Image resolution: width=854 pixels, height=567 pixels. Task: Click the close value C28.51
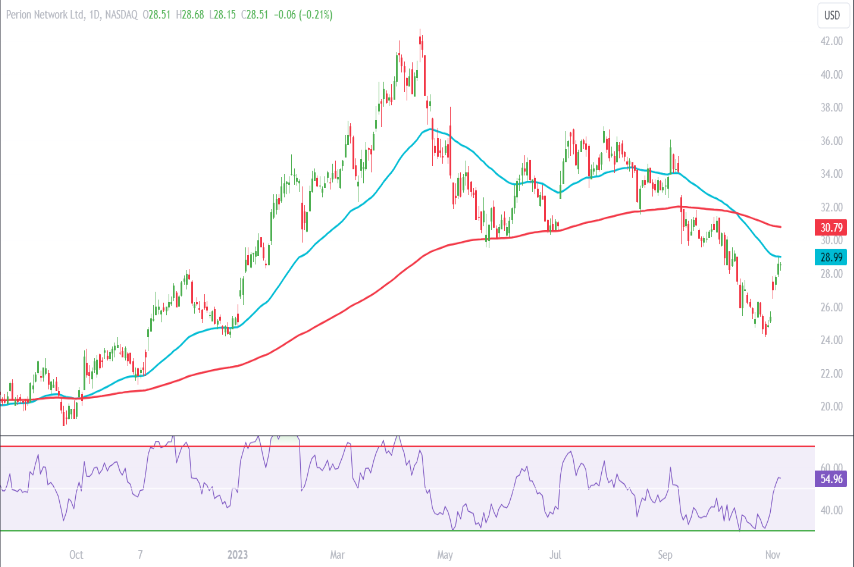tap(255, 15)
